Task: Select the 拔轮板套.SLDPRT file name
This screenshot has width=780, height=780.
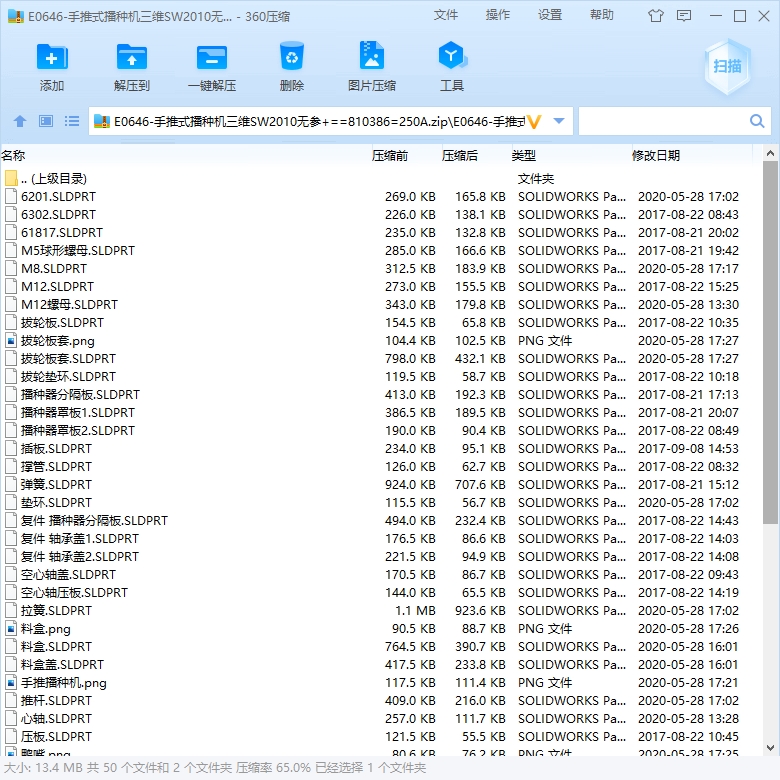Action: click(68, 359)
